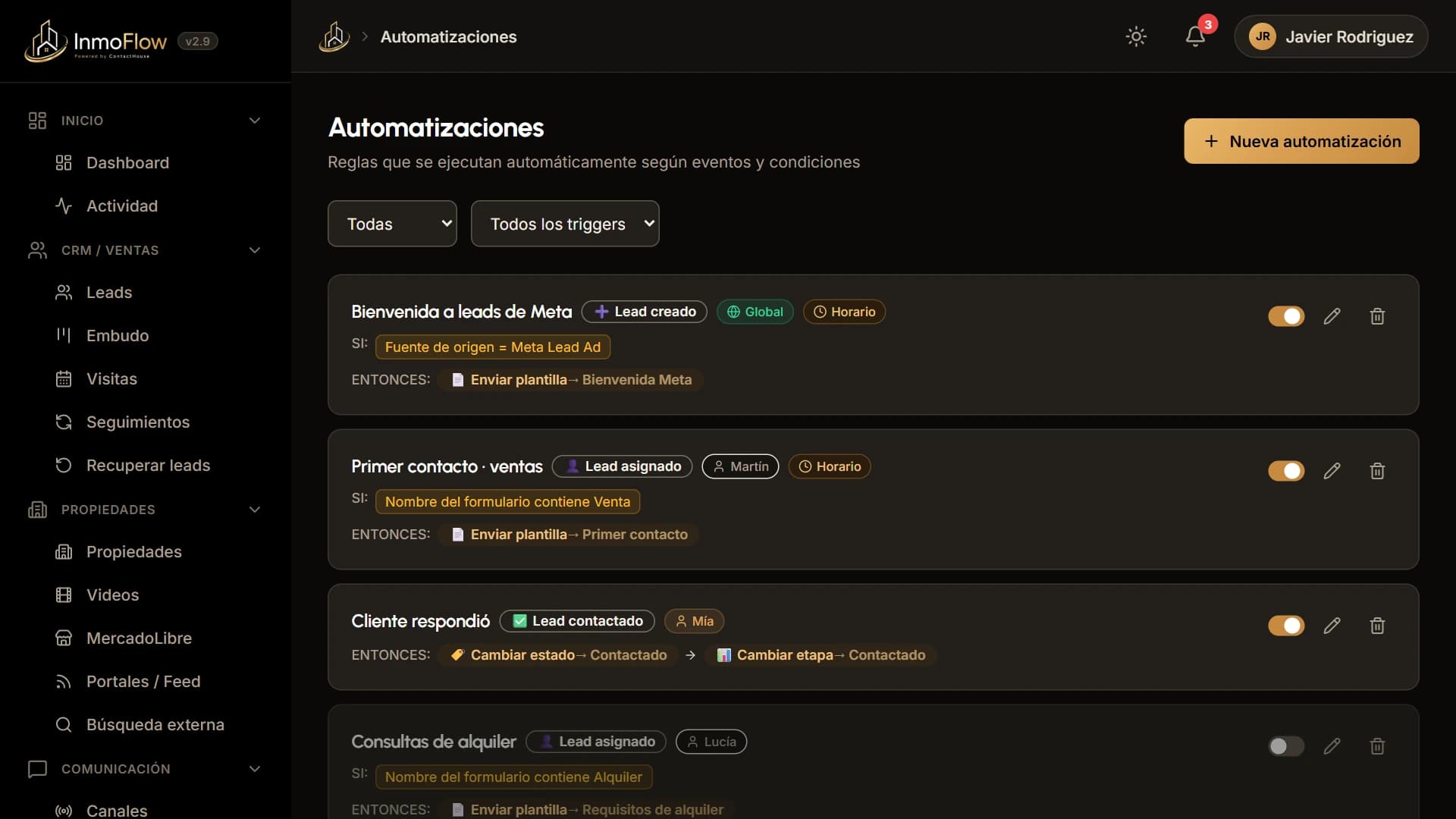This screenshot has height=819, width=1456.
Task: Click Lucía assignee badge
Action: pos(711,742)
